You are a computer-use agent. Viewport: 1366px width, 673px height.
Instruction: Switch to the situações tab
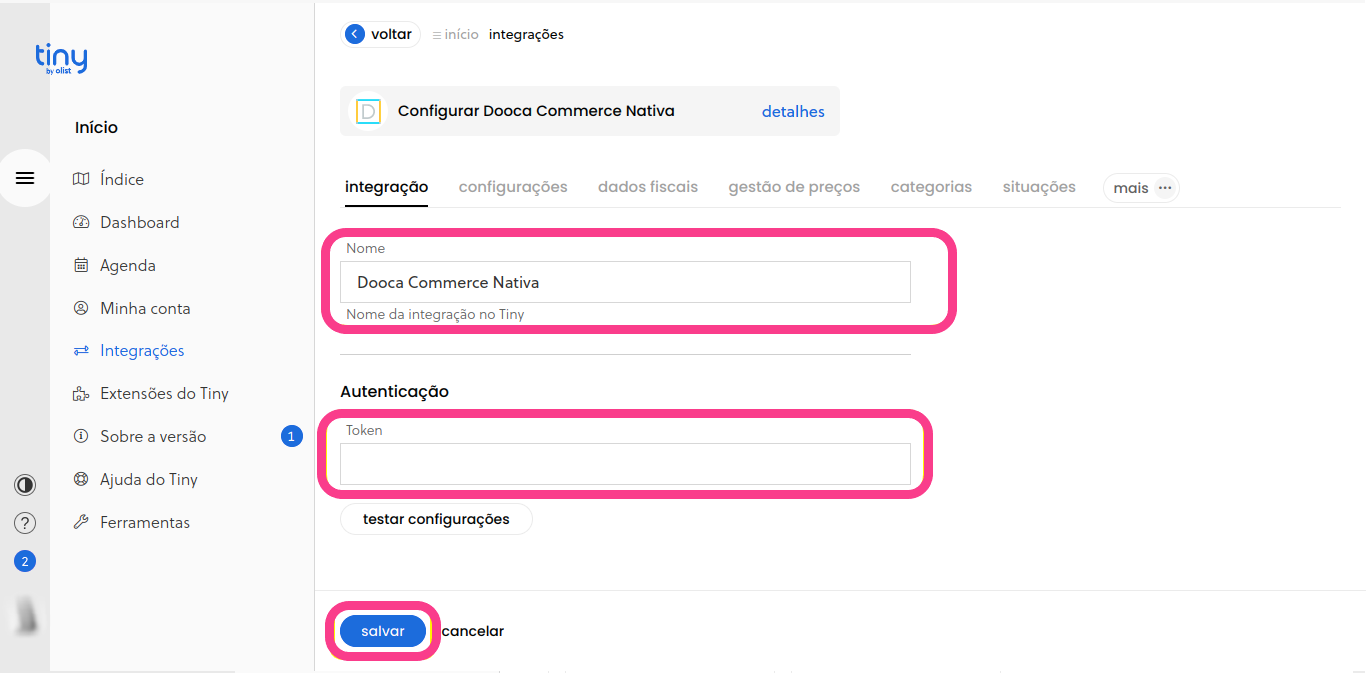pyautogui.click(x=1039, y=187)
